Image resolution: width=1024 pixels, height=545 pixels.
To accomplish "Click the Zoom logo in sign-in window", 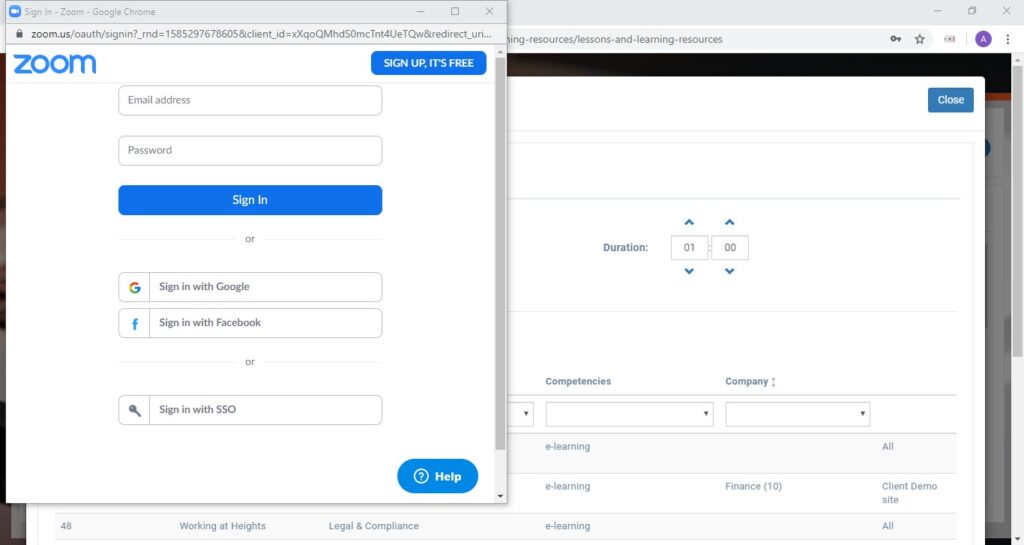I will pyautogui.click(x=55, y=63).
